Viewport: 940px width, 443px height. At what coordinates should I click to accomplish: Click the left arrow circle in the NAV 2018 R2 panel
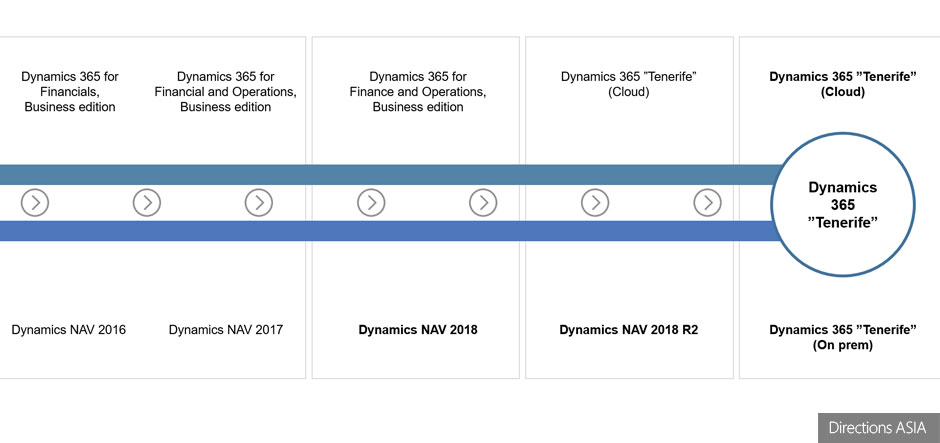(x=595, y=203)
